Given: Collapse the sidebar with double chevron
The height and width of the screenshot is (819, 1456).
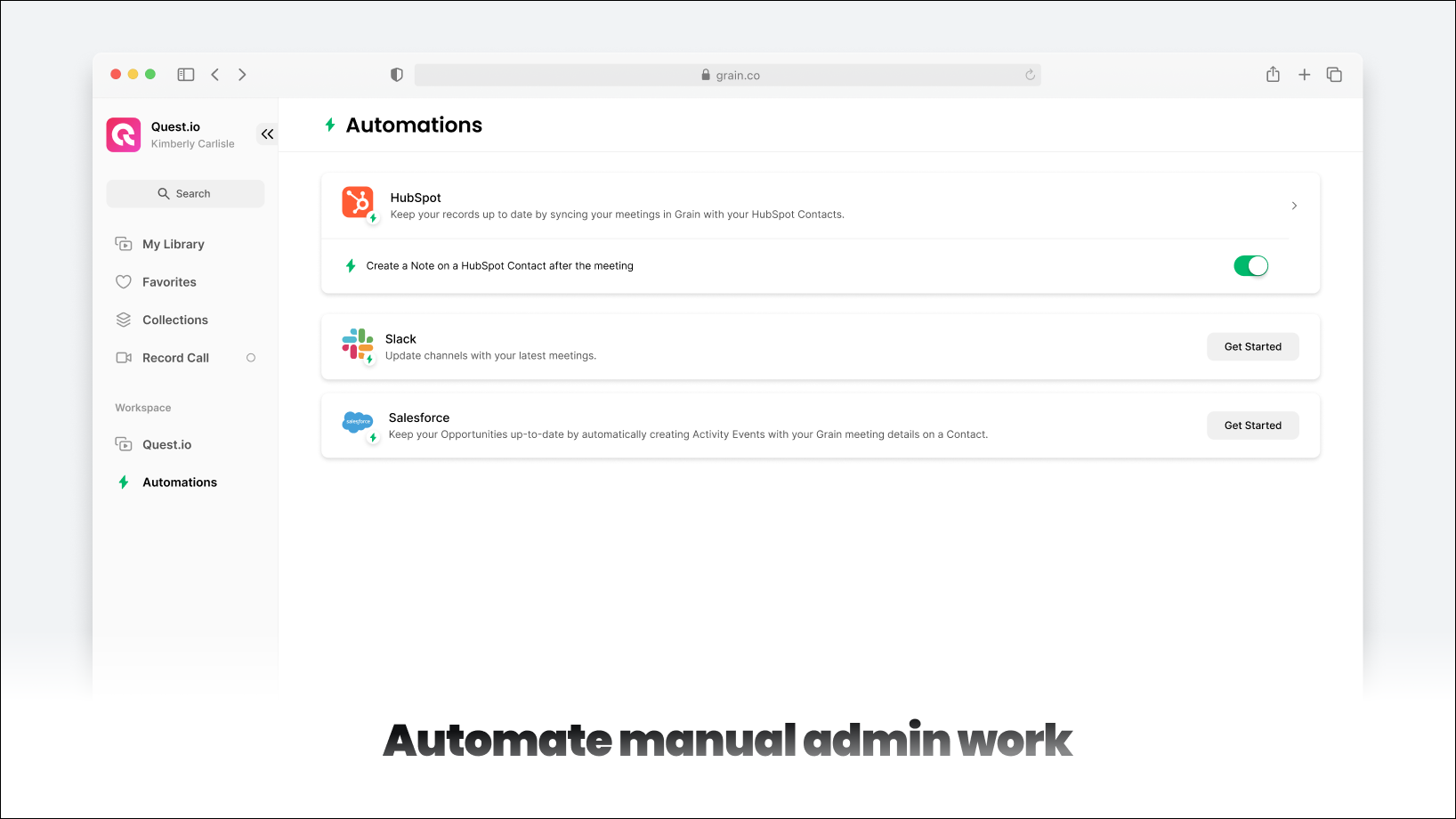Looking at the screenshot, I should pos(267,134).
